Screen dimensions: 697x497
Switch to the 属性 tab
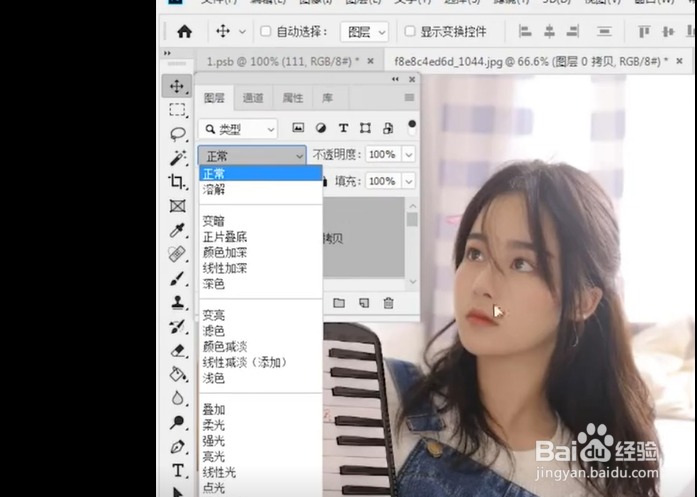click(x=292, y=98)
